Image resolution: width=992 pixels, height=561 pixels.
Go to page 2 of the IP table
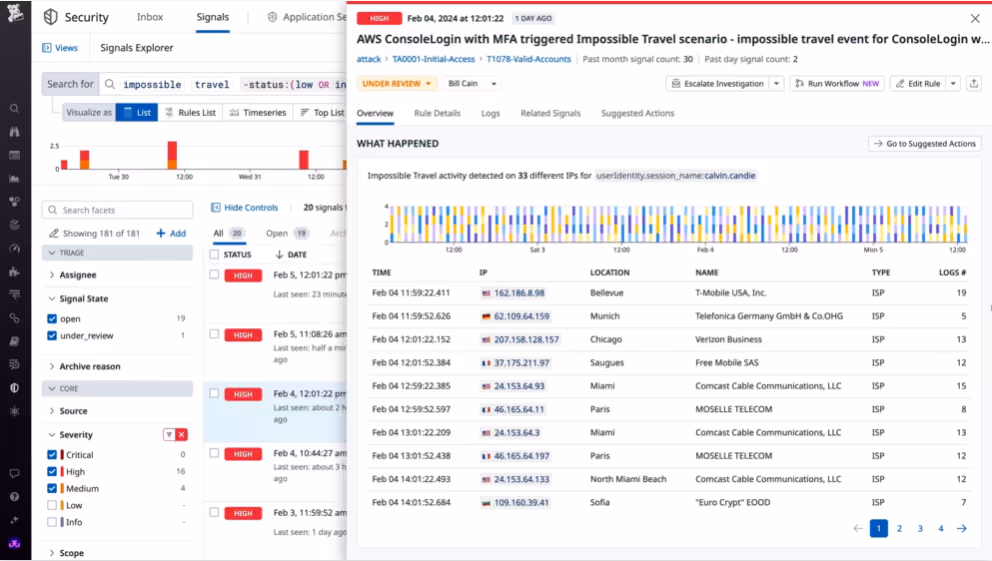[899, 529]
